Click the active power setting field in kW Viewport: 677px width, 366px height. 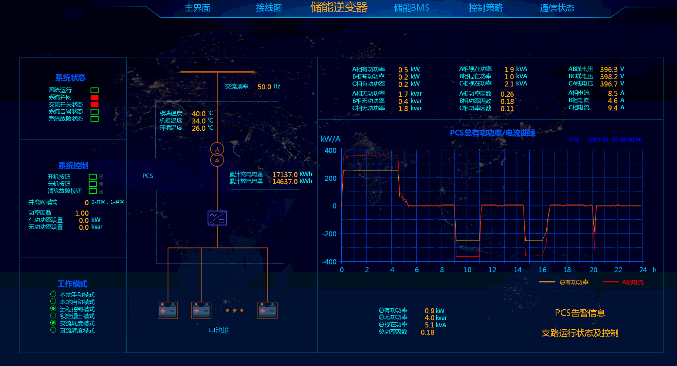click(x=84, y=220)
